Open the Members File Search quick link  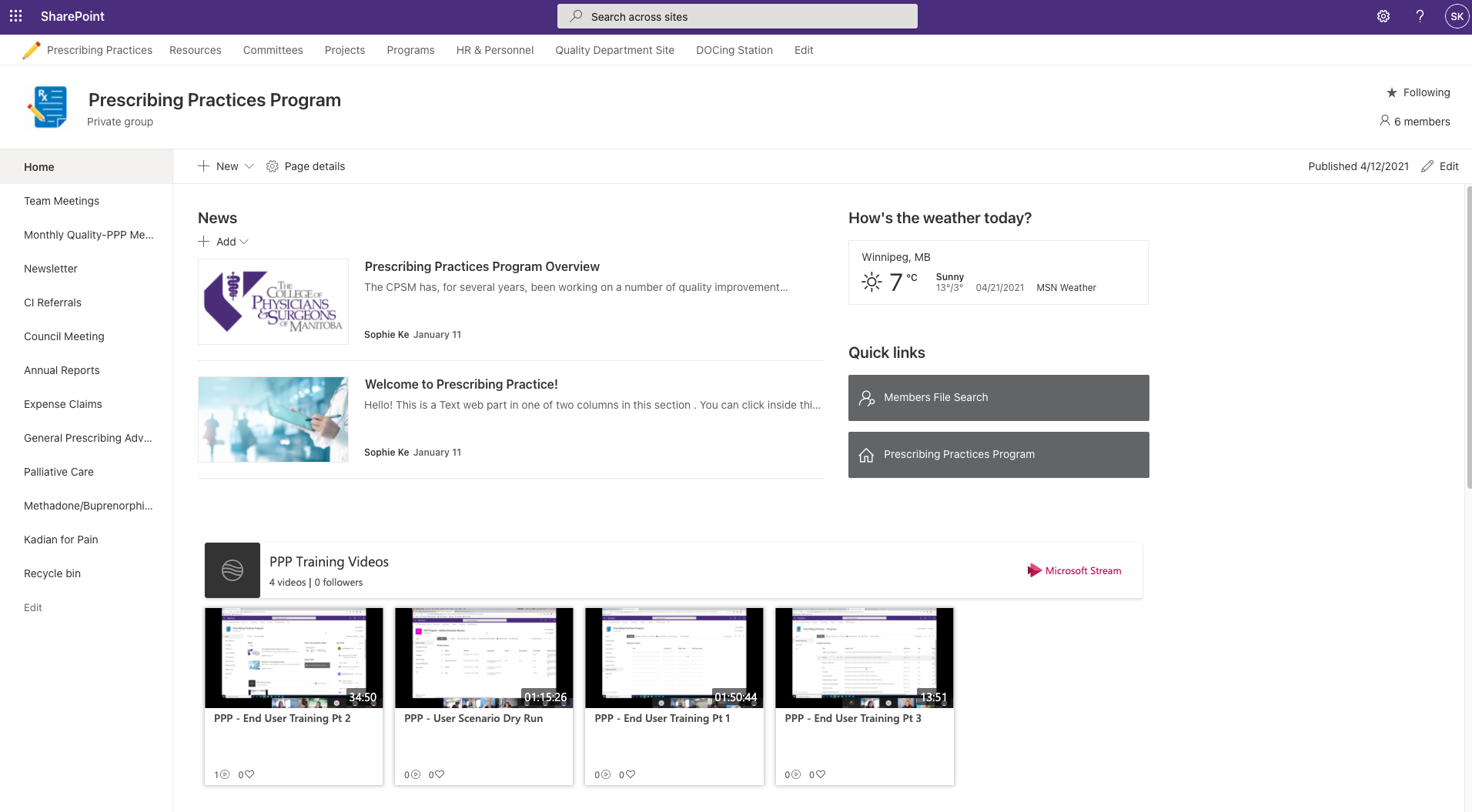(999, 398)
